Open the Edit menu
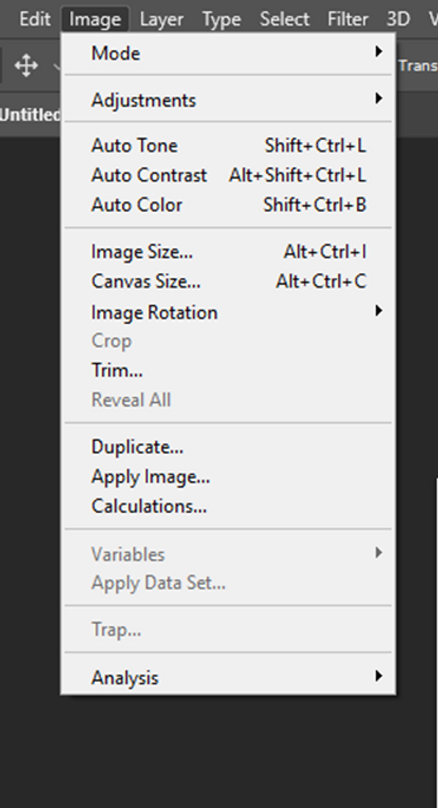Viewport: 438px width, 808px height. (x=35, y=19)
